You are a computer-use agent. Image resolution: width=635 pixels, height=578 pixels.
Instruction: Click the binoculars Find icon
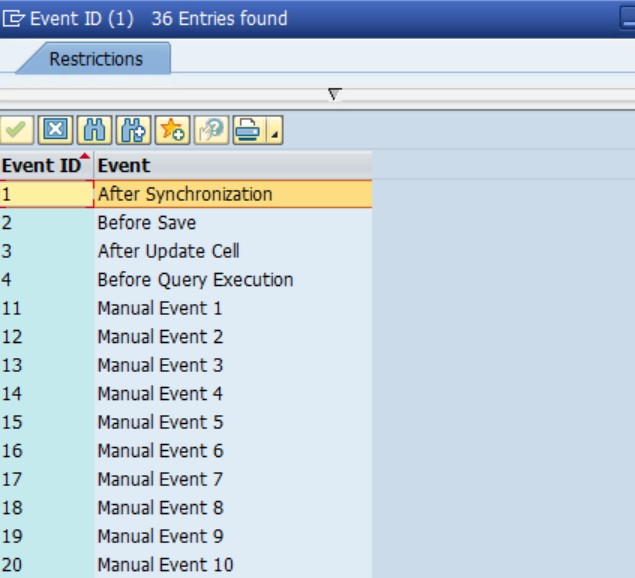[x=94, y=129]
